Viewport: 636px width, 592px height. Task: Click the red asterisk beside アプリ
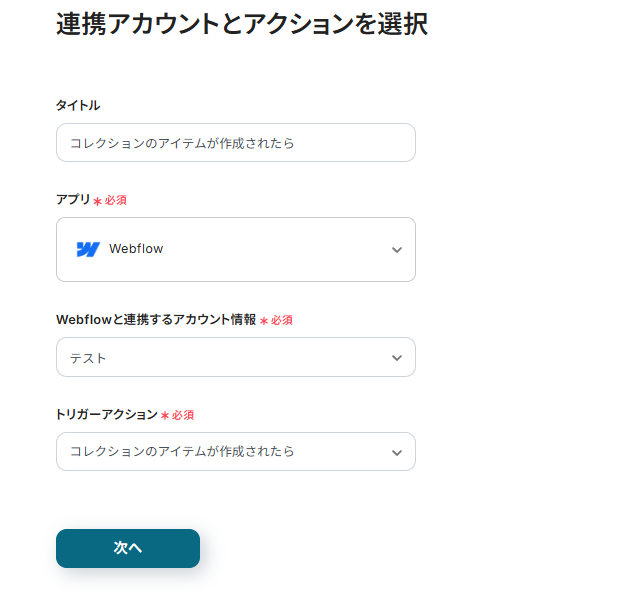(97, 201)
